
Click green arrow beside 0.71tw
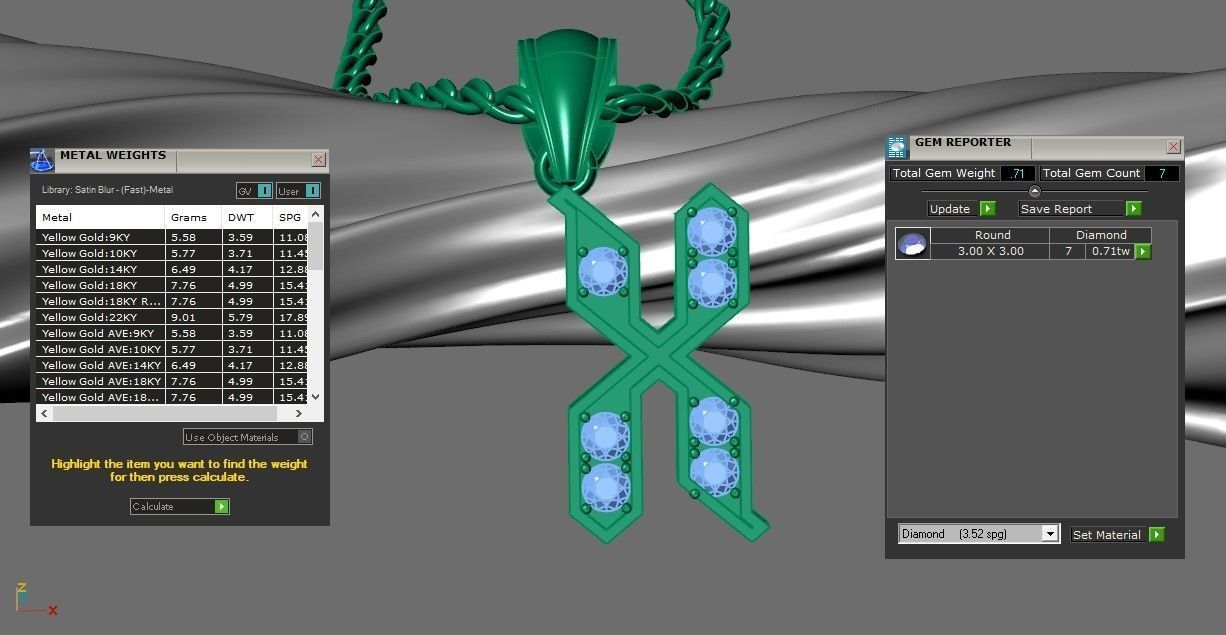pyautogui.click(x=1143, y=252)
